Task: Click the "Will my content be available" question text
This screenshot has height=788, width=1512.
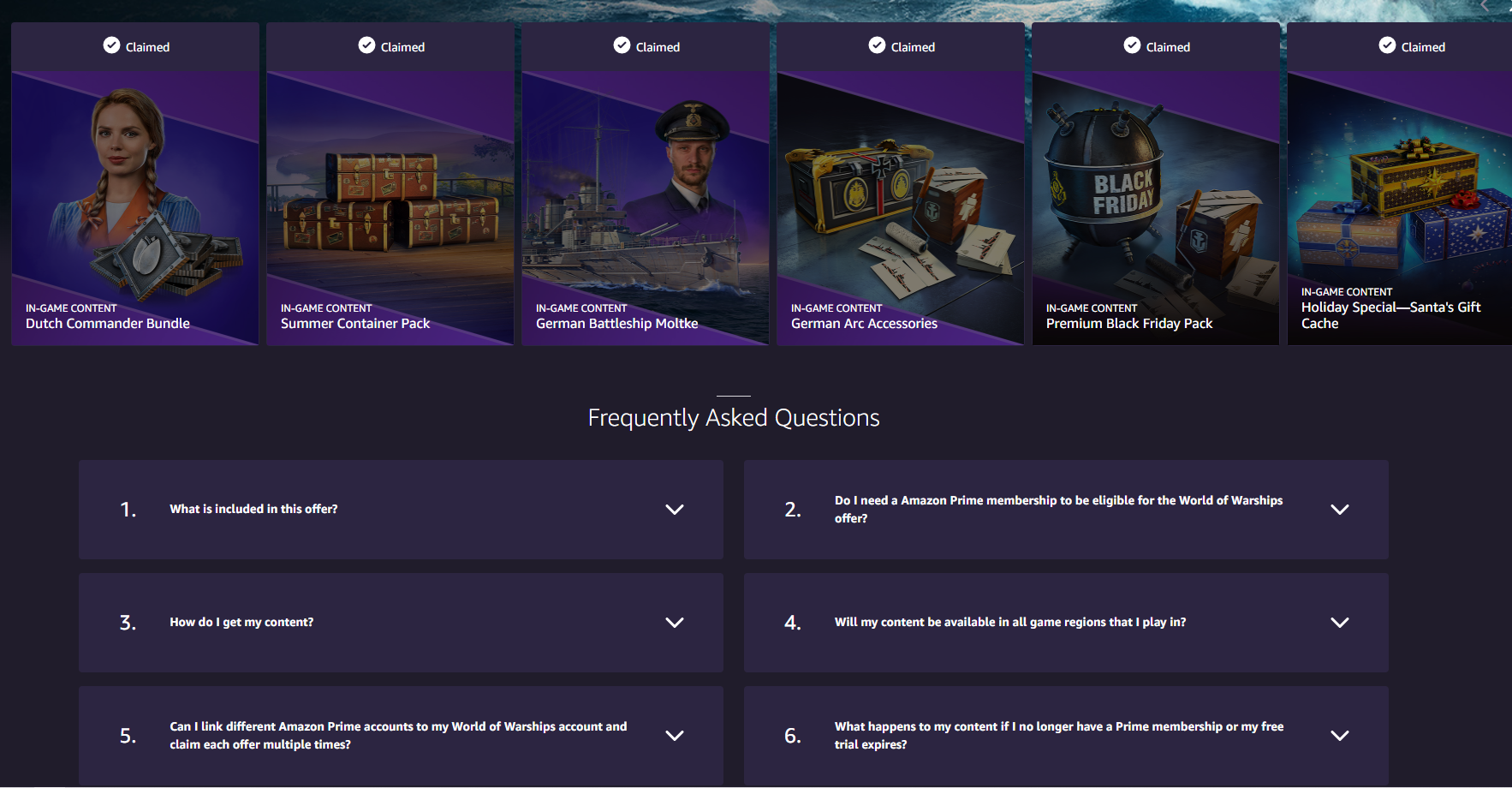Action: (1010, 623)
